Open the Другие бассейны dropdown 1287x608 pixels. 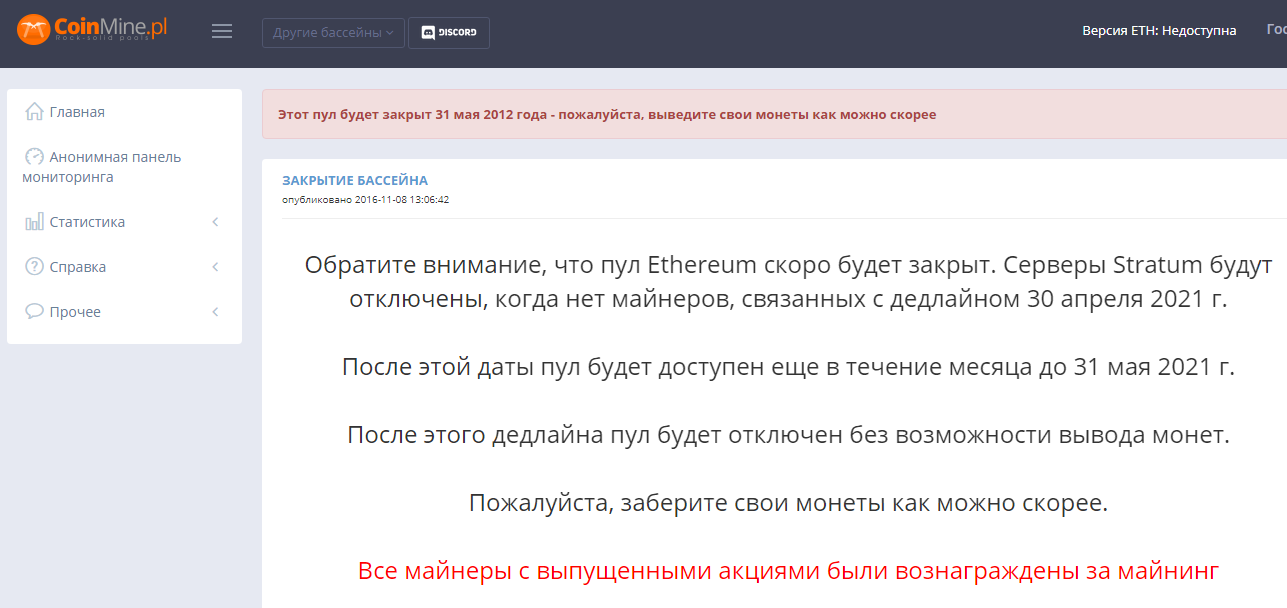333,33
